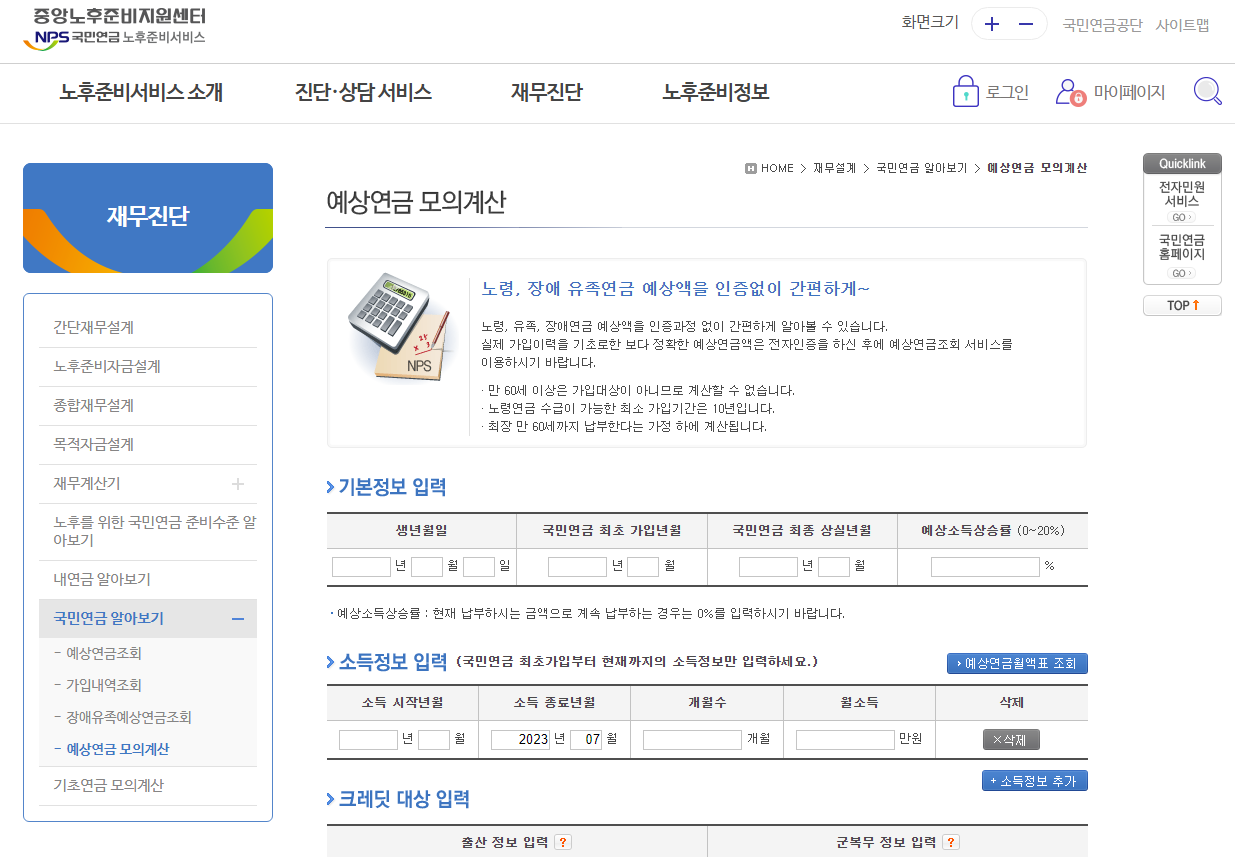The height and width of the screenshot is (857, 1235).
Task: Open the 재무진단 menu
Action: coord(548,93)
